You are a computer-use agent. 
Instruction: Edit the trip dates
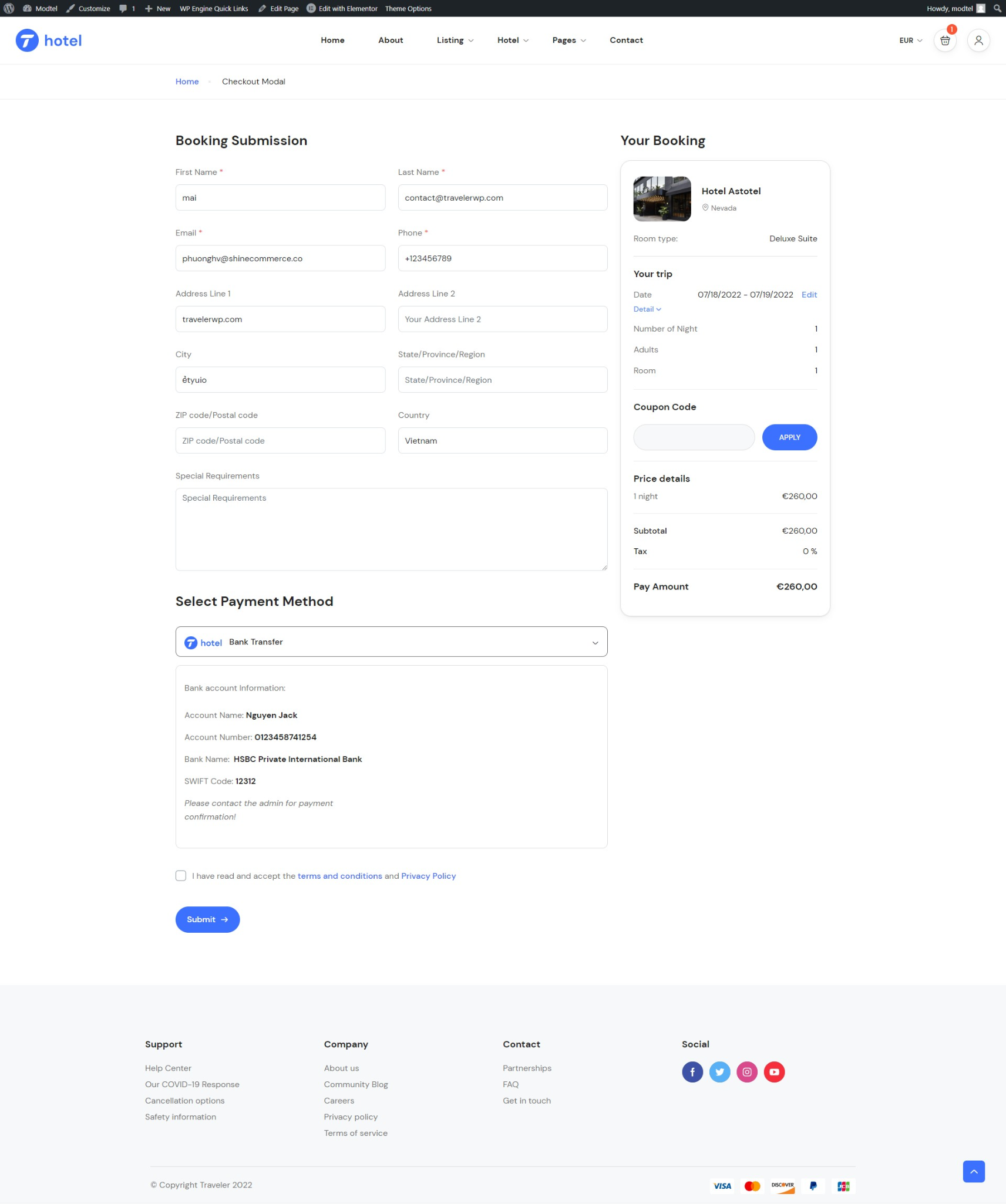809,295
